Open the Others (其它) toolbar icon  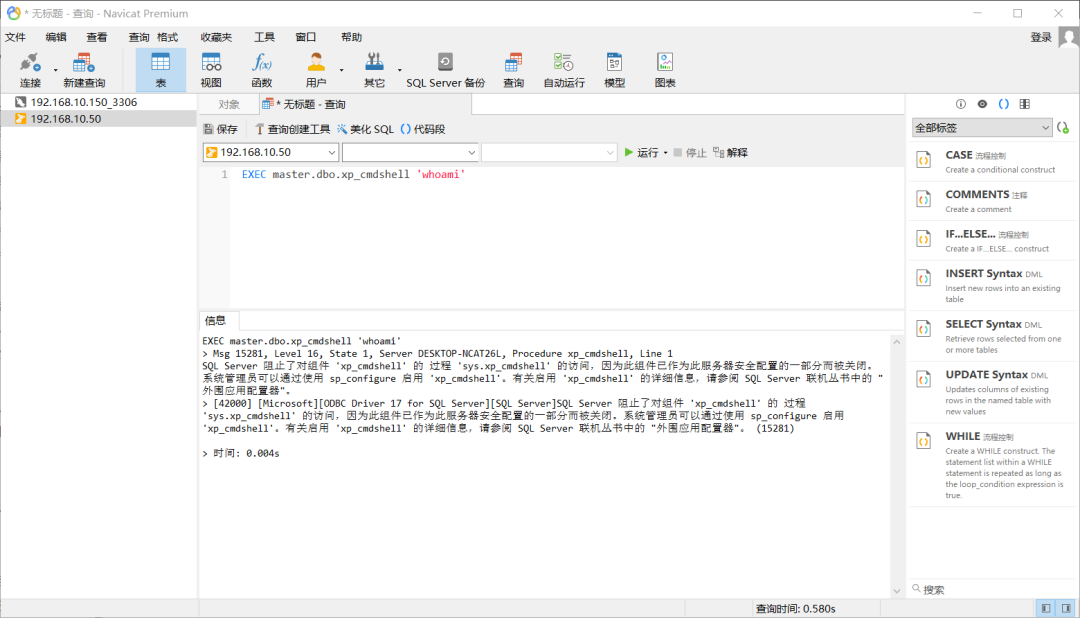(x=374, y=70)
